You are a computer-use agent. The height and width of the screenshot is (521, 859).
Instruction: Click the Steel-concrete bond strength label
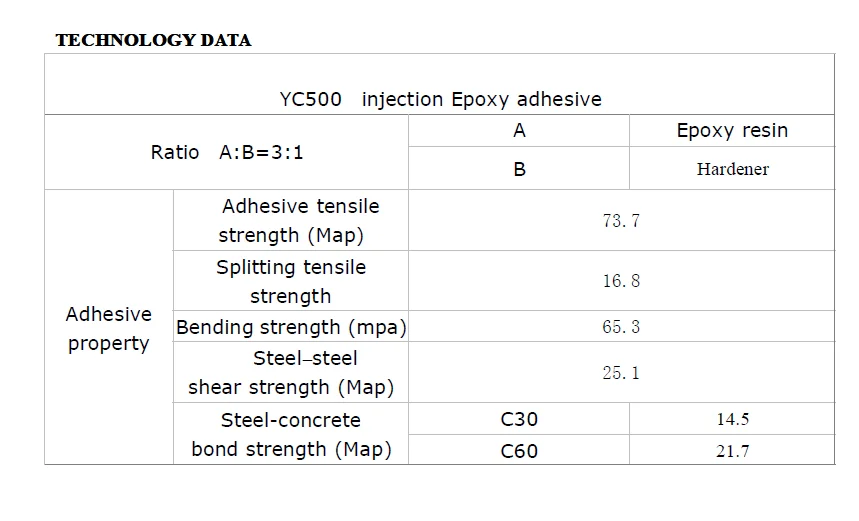click(x=291, y=434)
